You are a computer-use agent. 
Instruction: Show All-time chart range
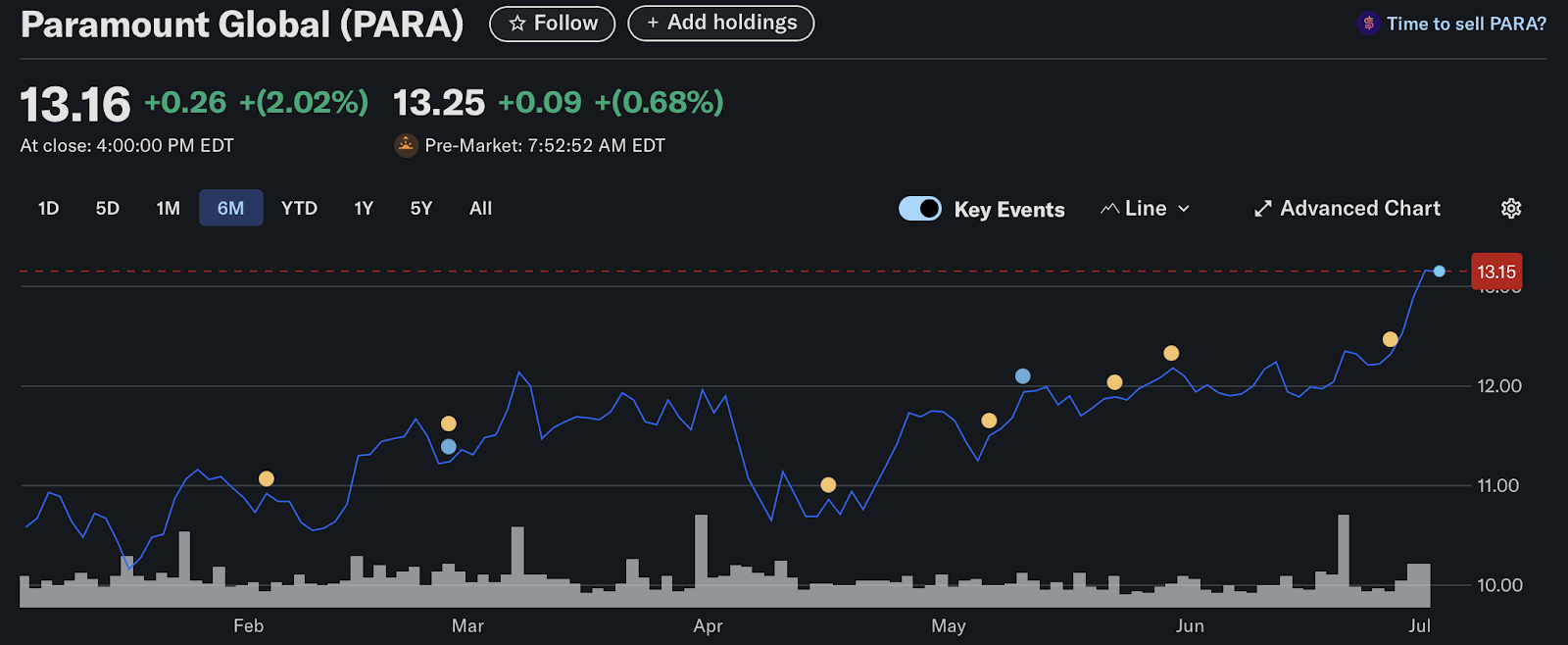tap(480, 208)
